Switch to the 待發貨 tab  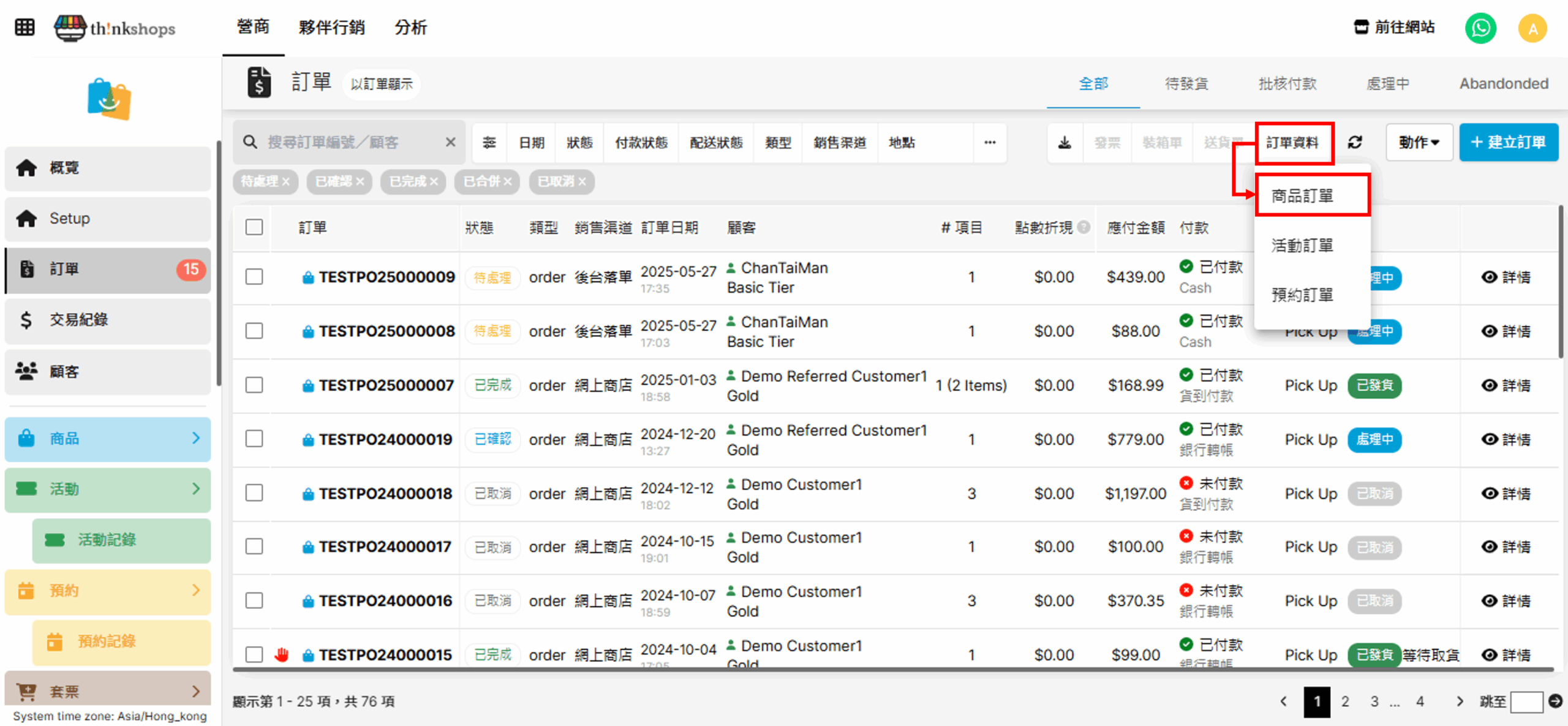(x=1186, y=84)
